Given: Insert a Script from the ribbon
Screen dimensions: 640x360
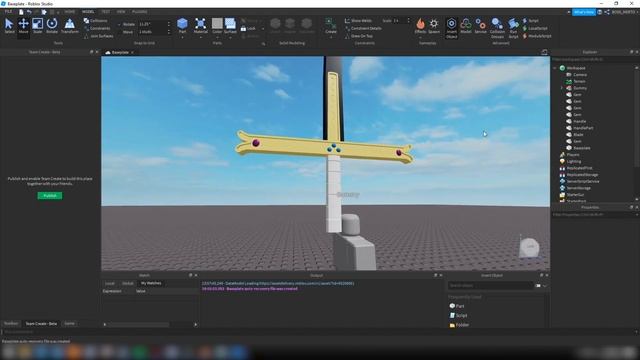Looking at the screenshot, I should (531, 20).
